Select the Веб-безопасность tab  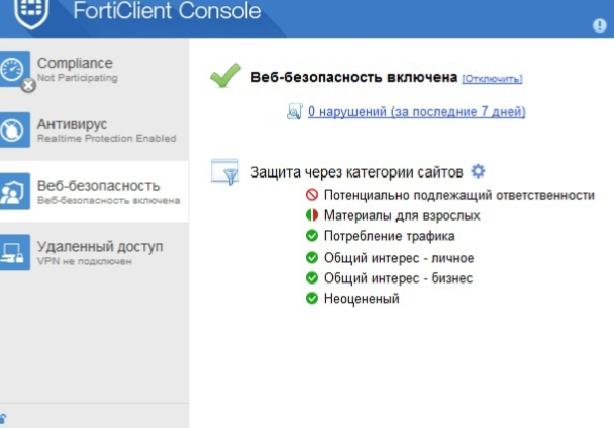[94, 191]
